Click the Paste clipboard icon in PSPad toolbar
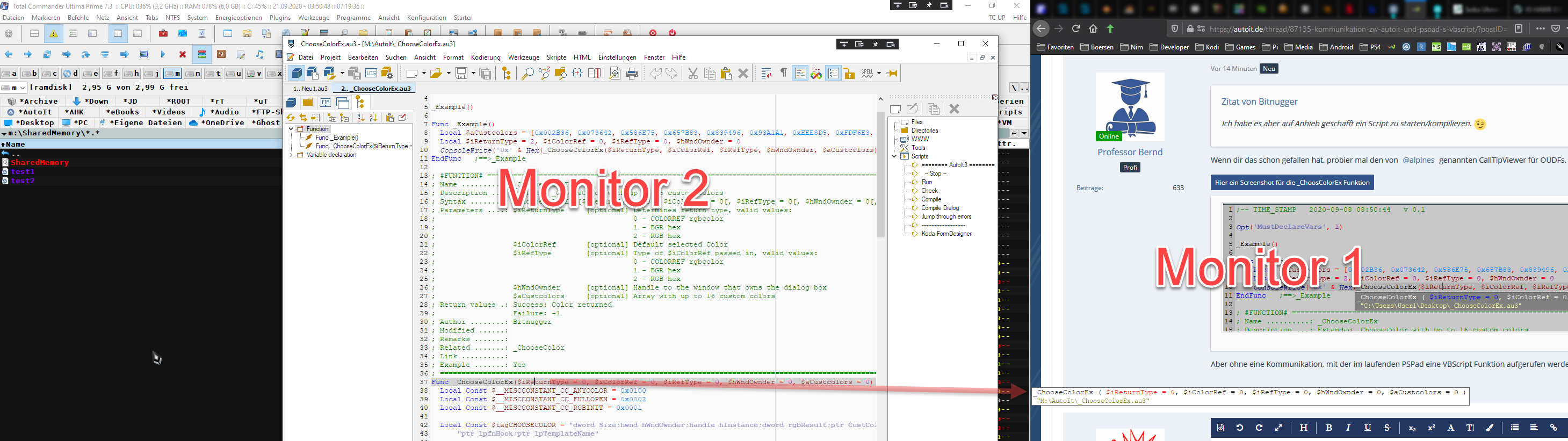The width and height of the screenshot is (1568, 441). [726, 74]
